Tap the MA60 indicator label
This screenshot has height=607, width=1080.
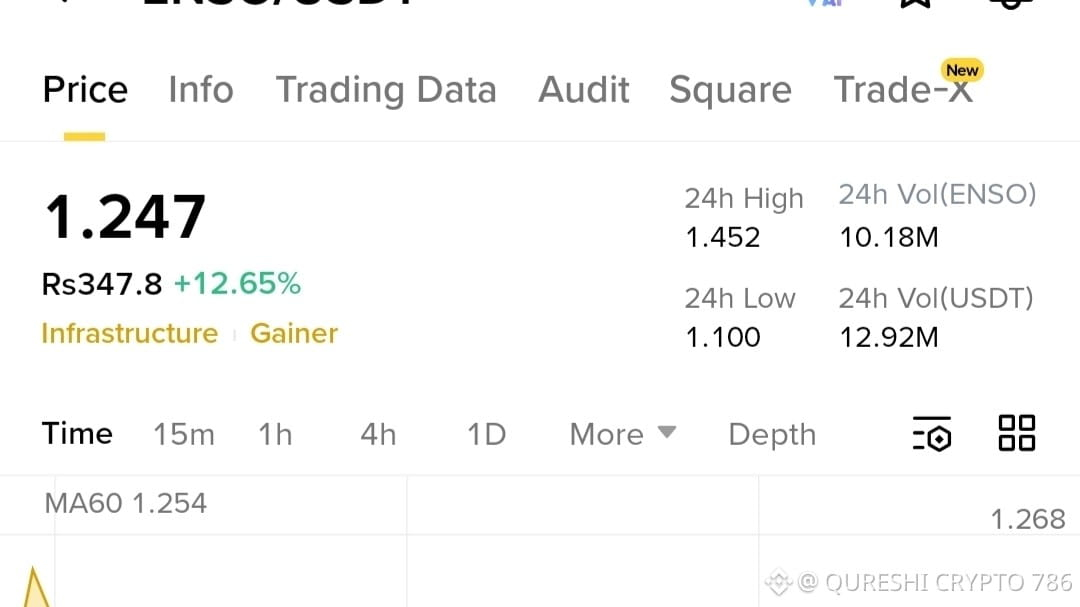coord(126,503)
